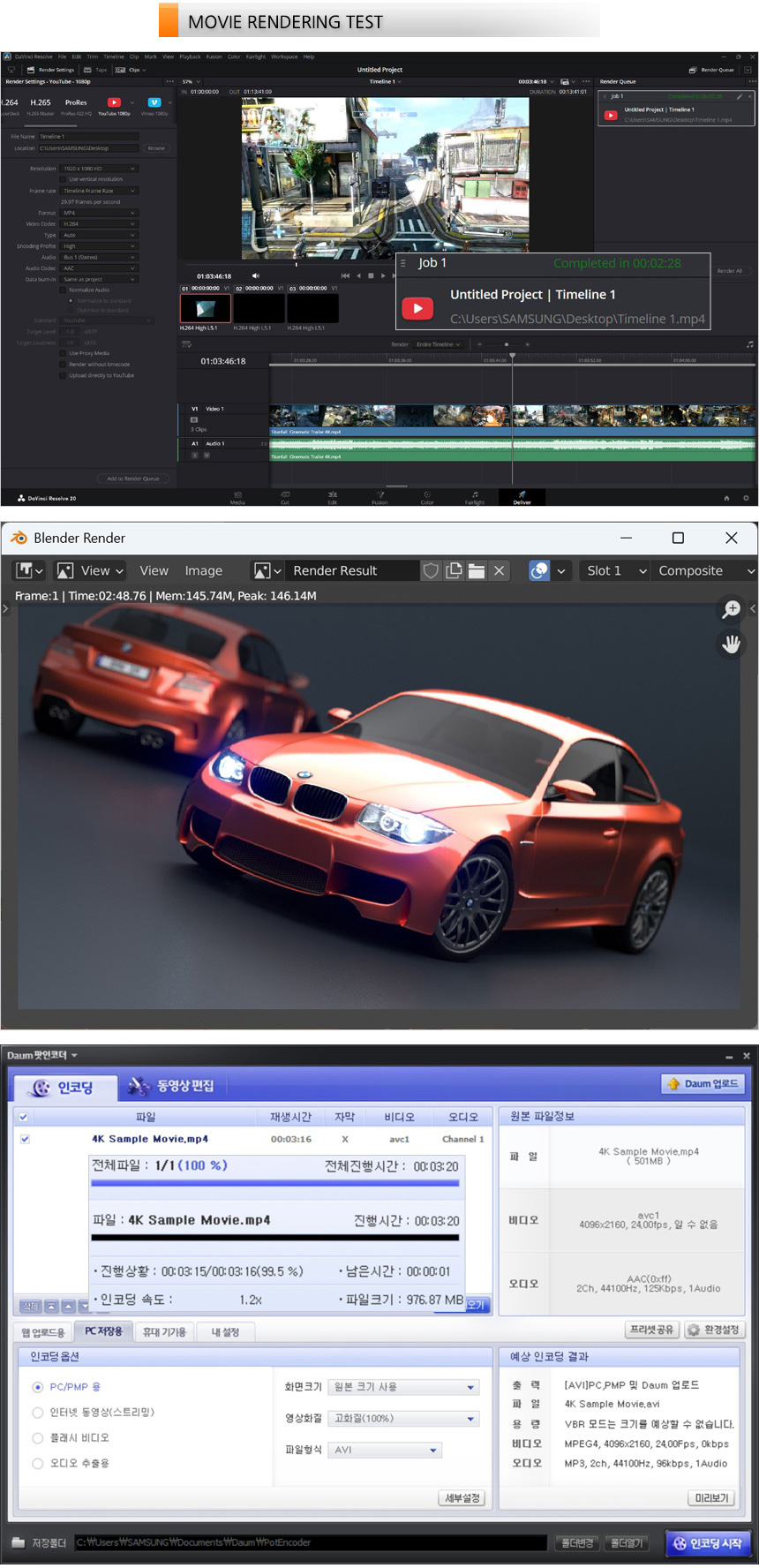Screen dimensions: 759x1568
Task: Open image with the folder icon
Action: click(x=477, y=571)
